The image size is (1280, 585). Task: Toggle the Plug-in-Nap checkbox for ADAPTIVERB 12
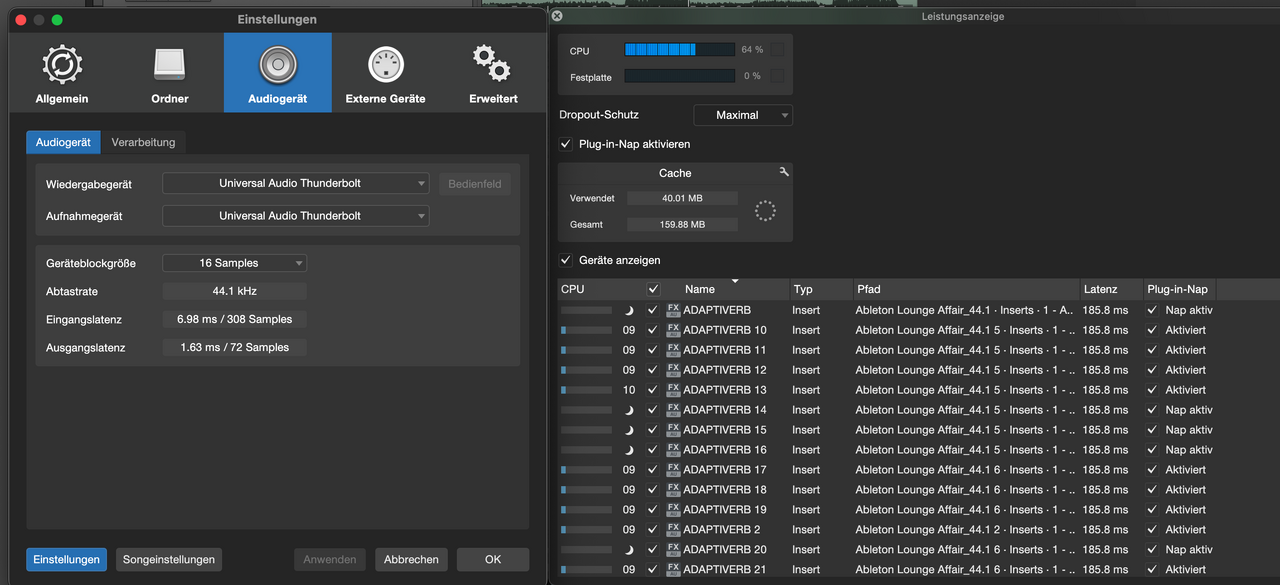1152,370
